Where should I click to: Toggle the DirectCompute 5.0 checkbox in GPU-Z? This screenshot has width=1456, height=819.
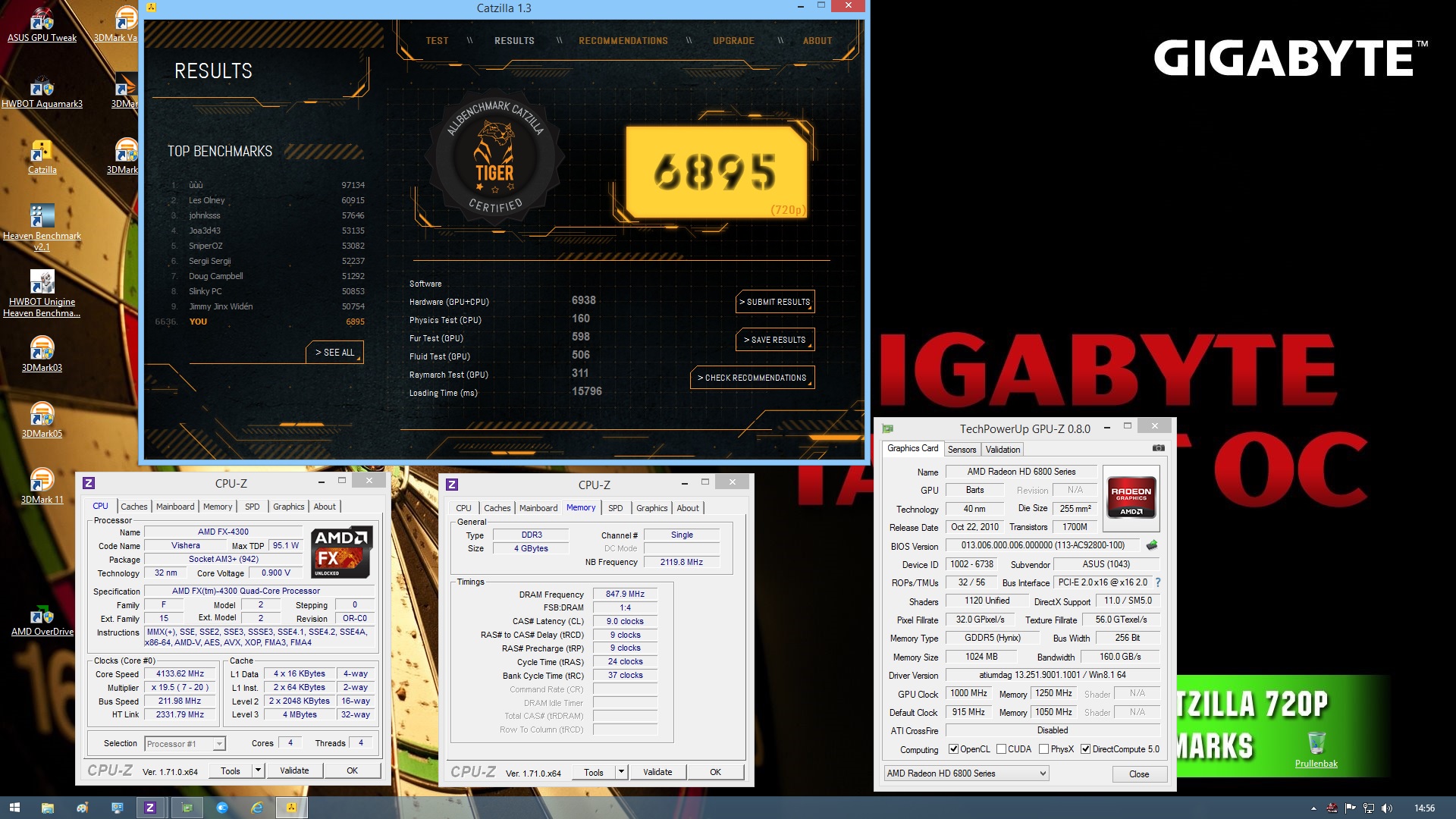click(1085, 749)
